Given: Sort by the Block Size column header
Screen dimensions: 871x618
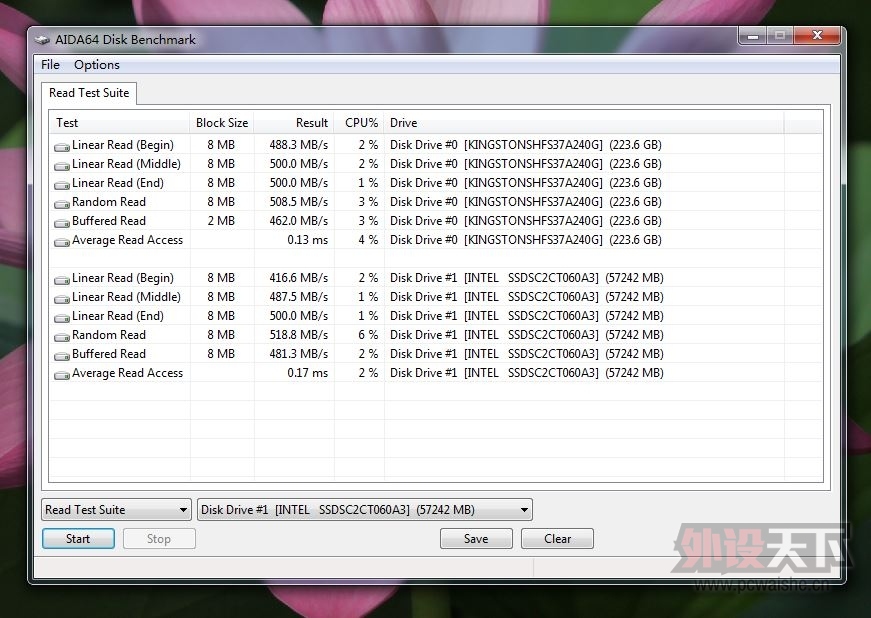Looking at the screenshot, I should click(222, 123).
